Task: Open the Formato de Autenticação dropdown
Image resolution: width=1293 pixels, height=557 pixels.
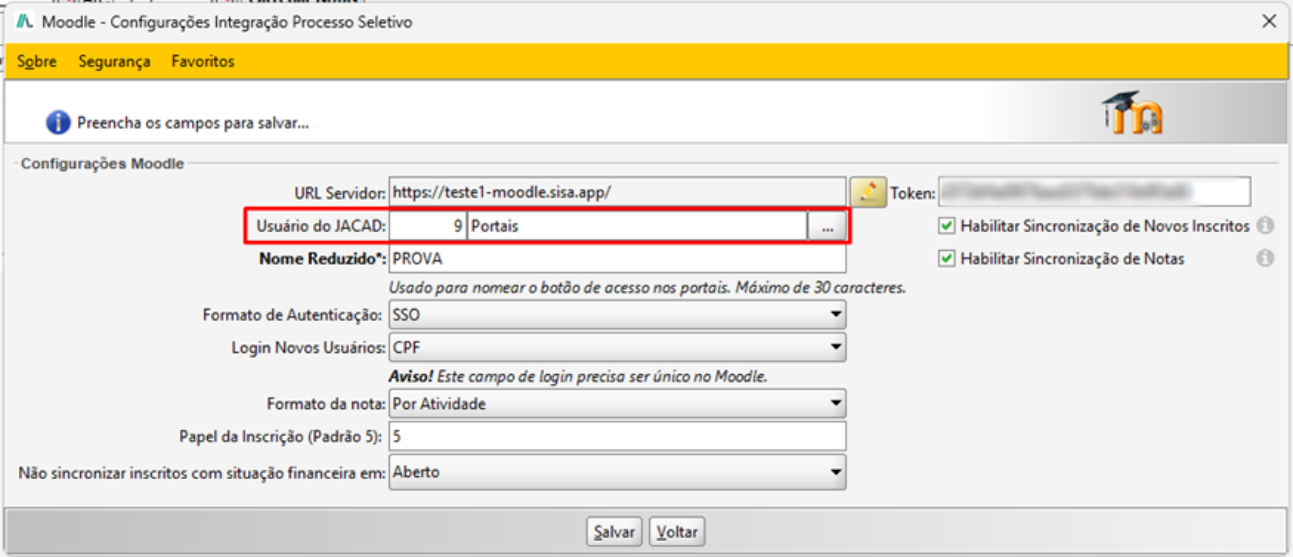Action: [617, 315]
